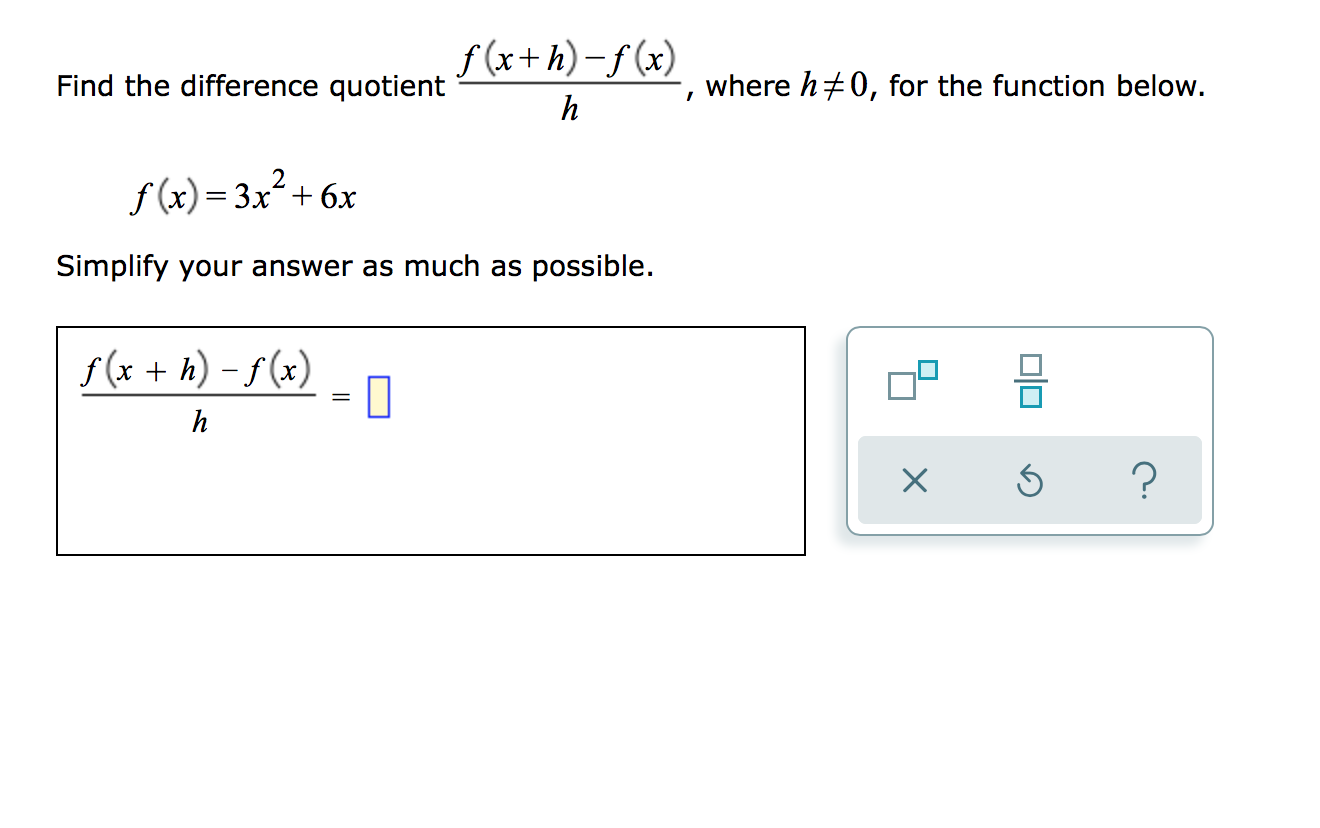View instructions via the question mark
The image size is (1320, 828).
[1144, 481]
